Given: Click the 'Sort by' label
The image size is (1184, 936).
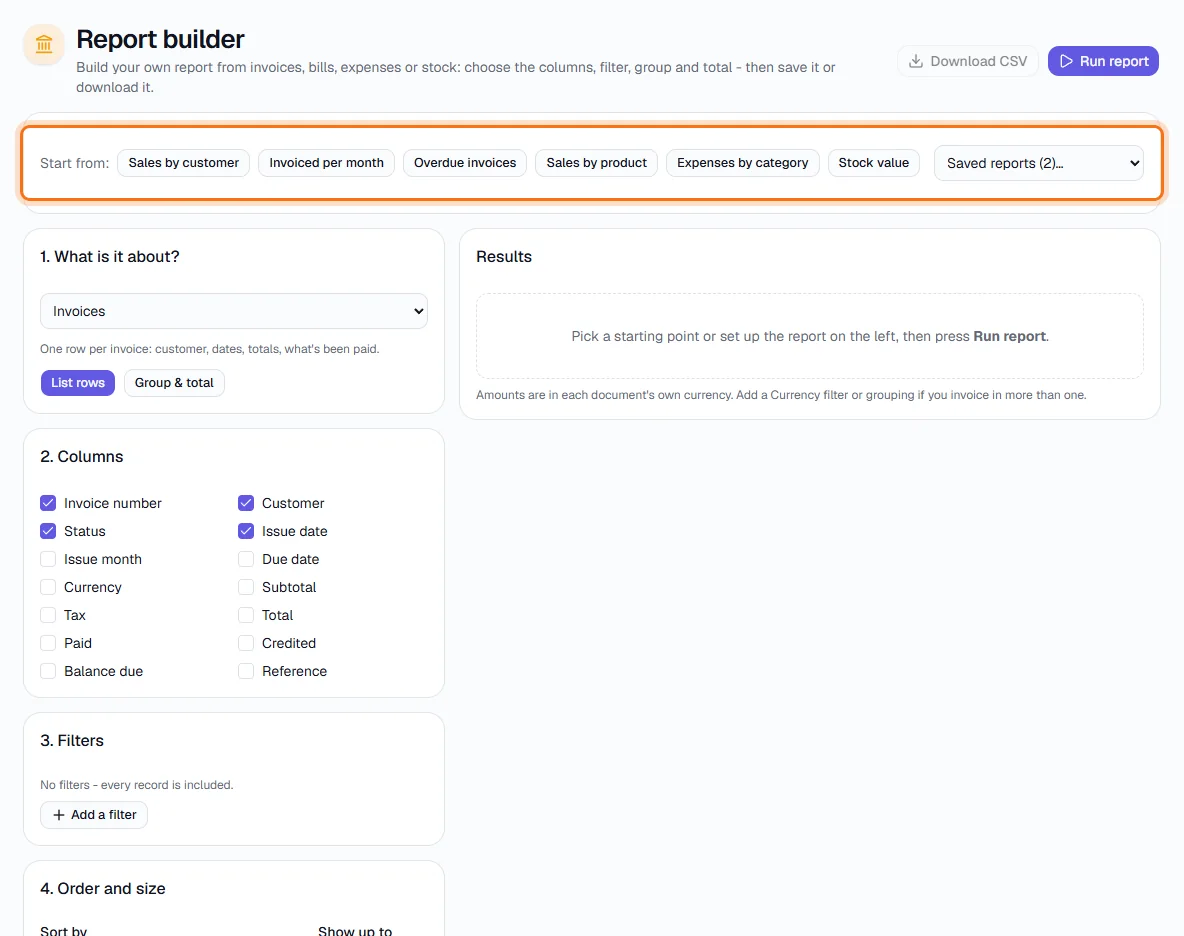Looking at the screenshot, I should click(x=63, y=931).
